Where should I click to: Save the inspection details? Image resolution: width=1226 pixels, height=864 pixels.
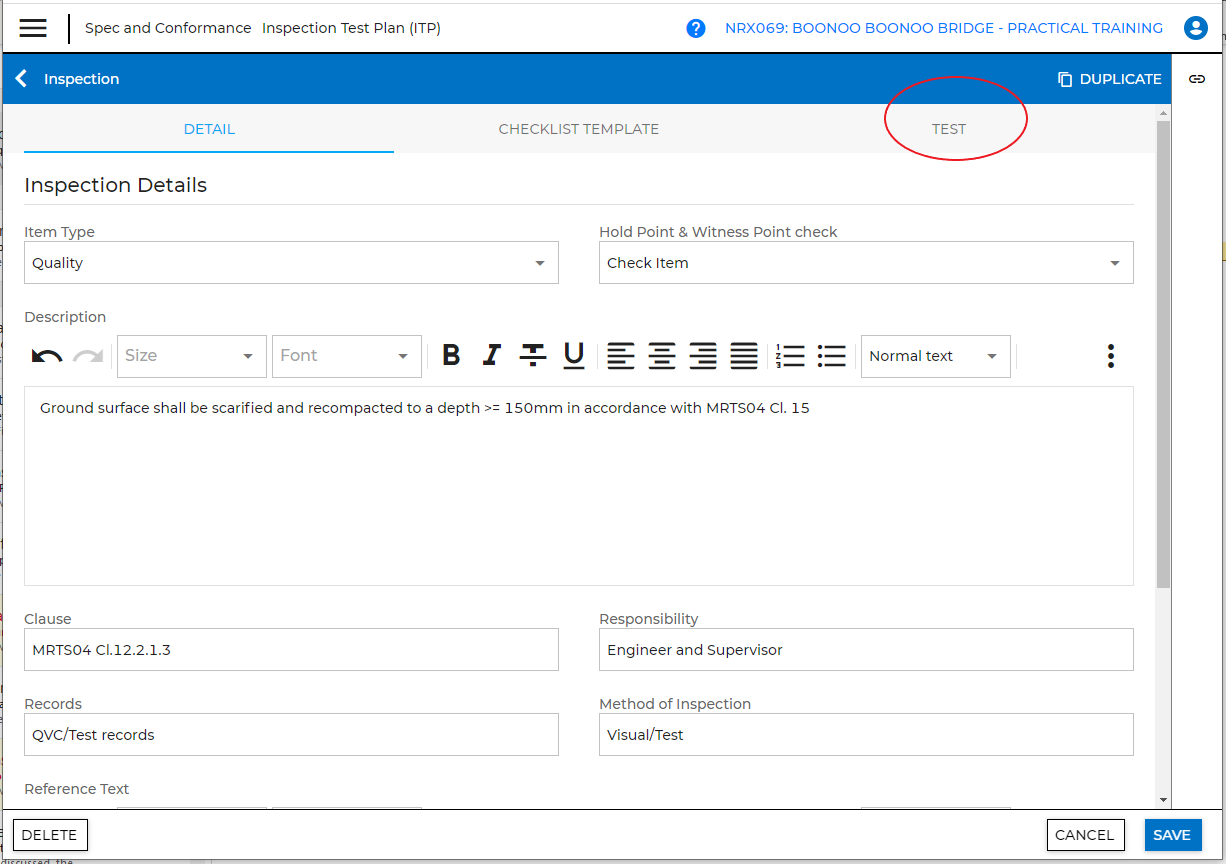[x=1172, y=835]
